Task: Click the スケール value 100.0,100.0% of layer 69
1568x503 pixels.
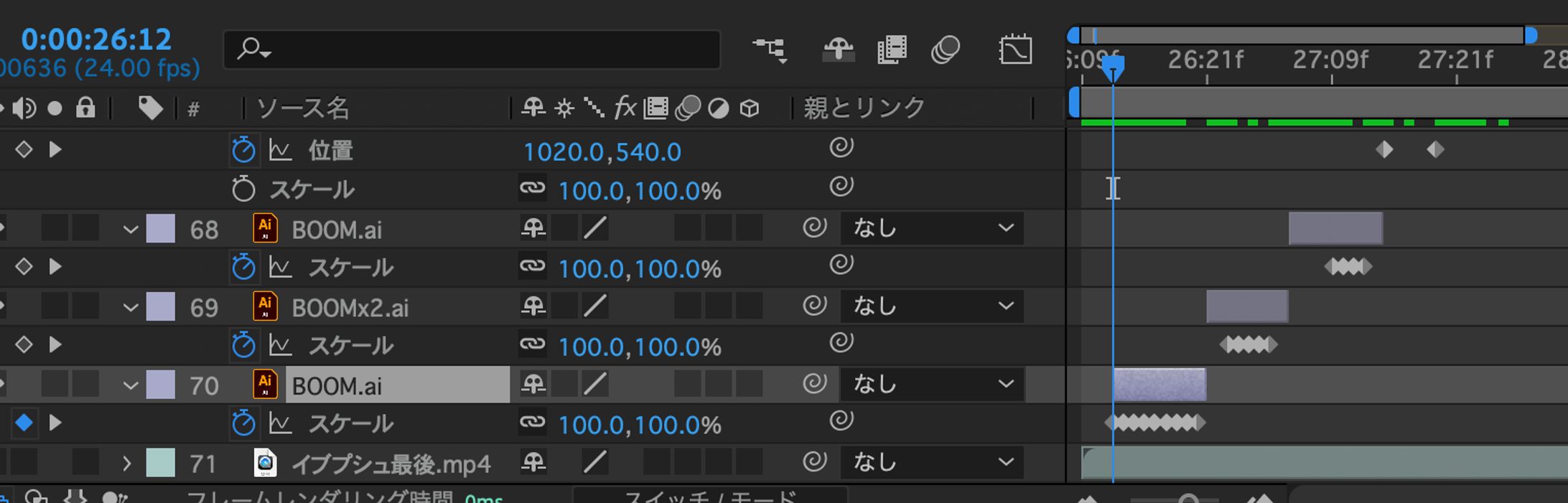Action: 638,345
